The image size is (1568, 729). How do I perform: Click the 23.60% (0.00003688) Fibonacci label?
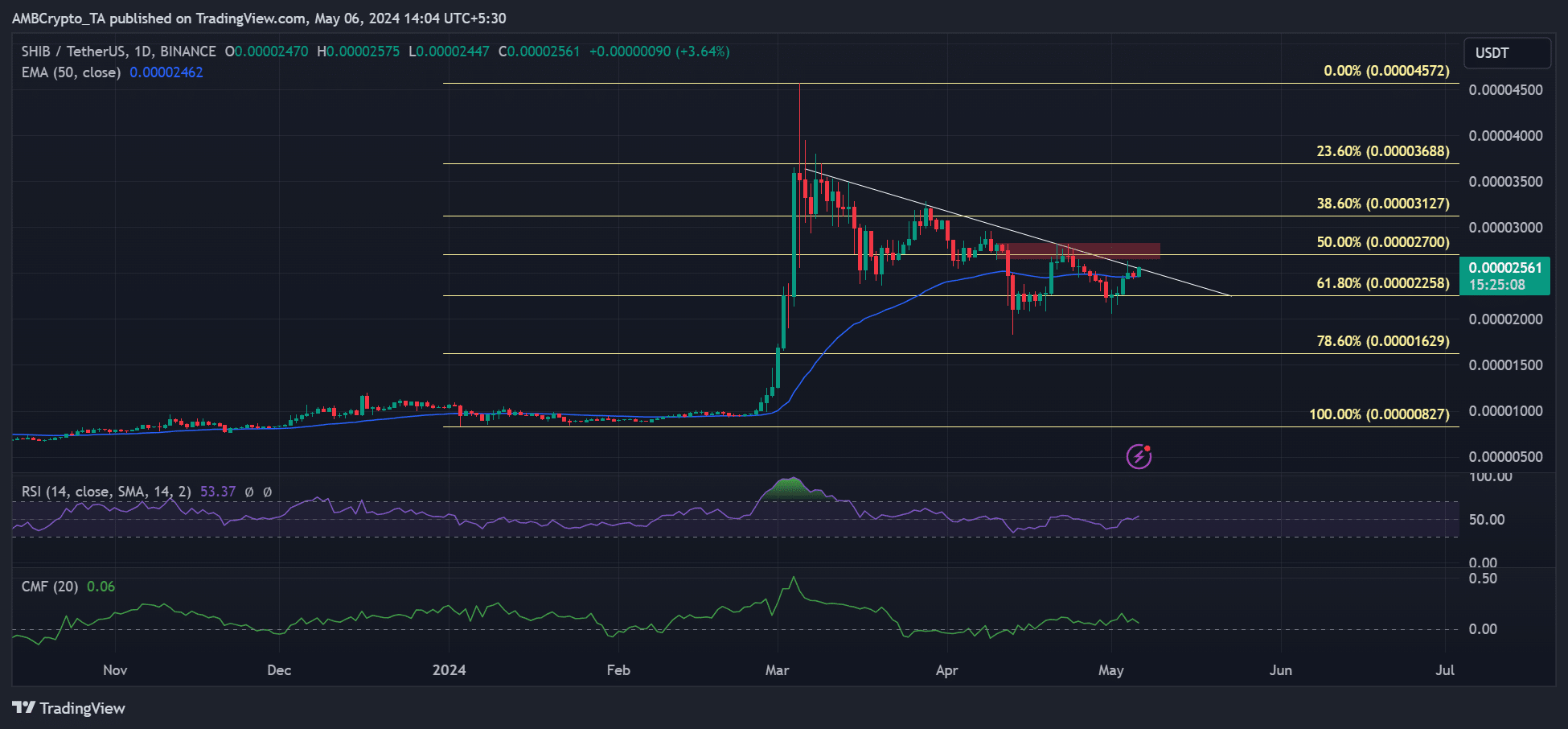click(x=1383, y=151)
